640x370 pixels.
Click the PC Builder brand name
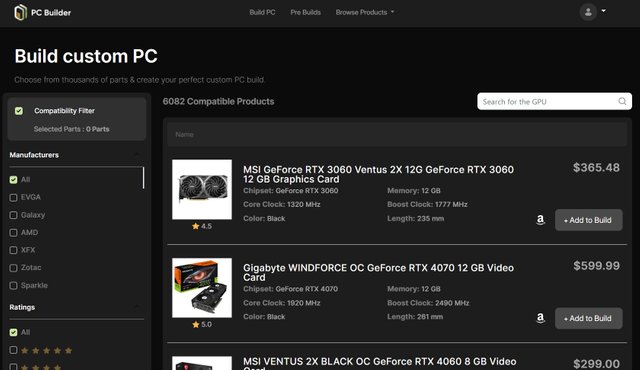[x=51, y=13]
